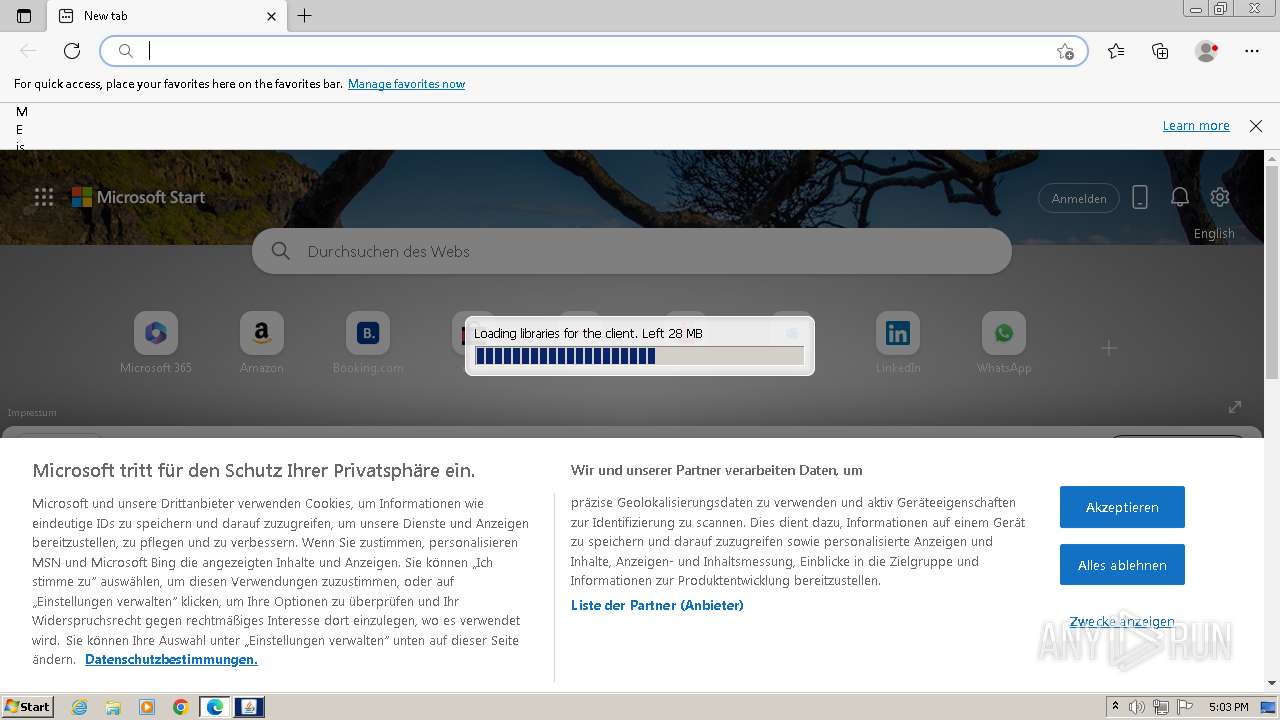The width and height of the screenshot is (1280, 720).
Task: Click the 5:03 PM clock
Action: click(1229, 707)
